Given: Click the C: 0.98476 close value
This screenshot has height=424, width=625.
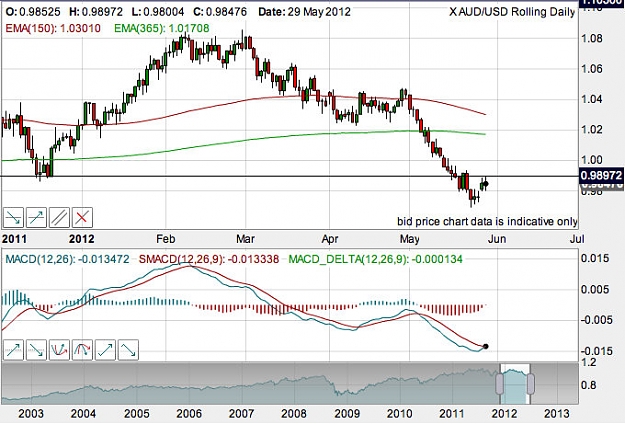Looking at the screenshot, I should (220, 12).
